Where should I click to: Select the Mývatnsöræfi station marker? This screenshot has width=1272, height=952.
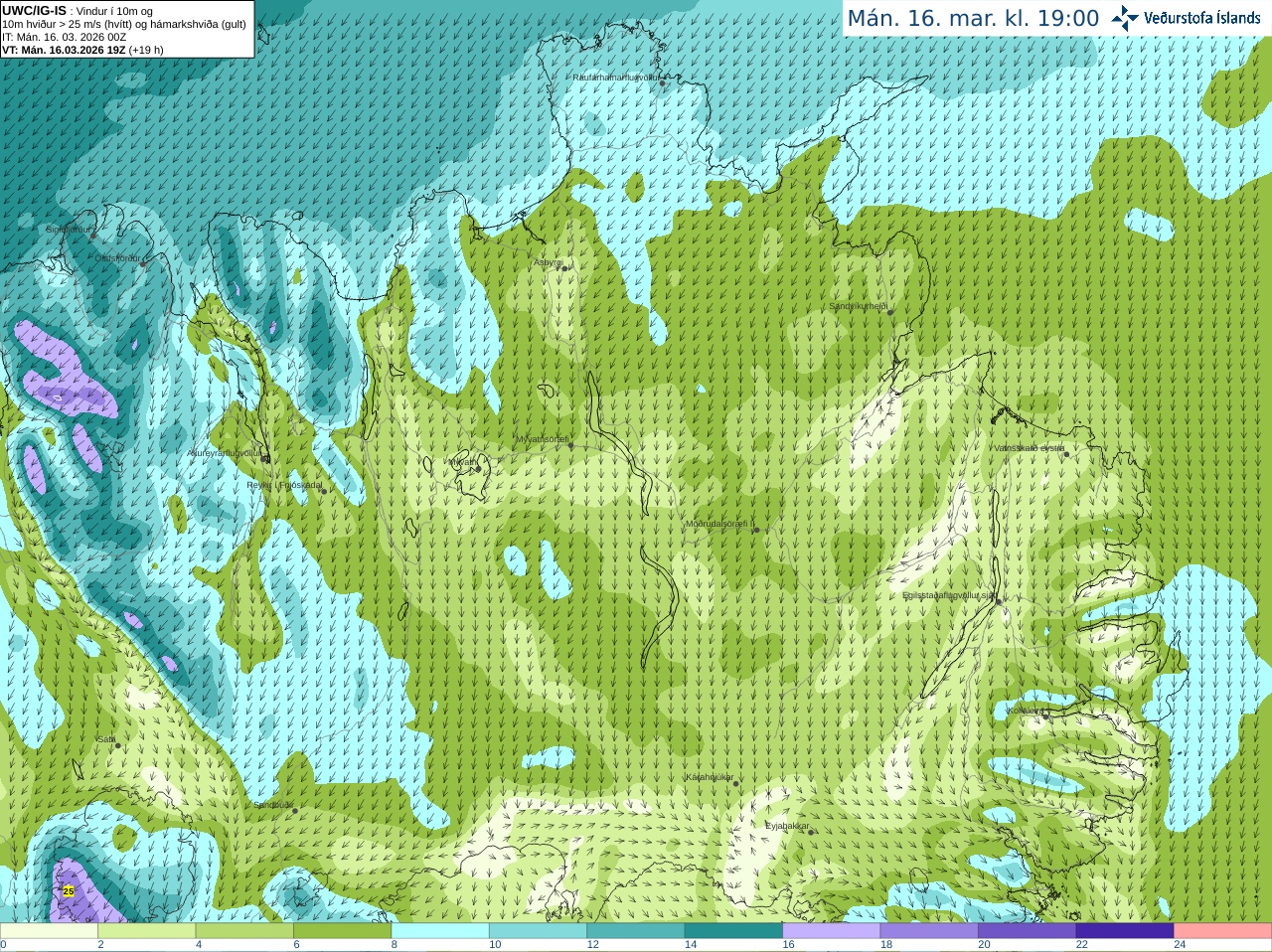[570, 445]
